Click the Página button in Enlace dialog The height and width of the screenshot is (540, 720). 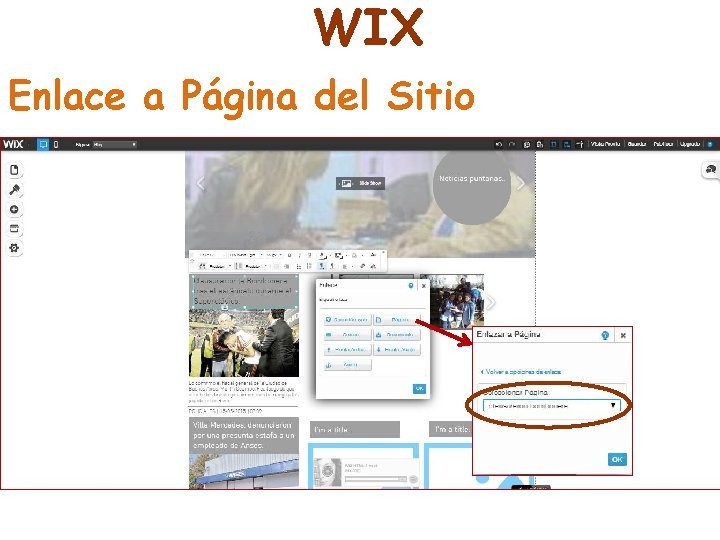coord(396,320)
